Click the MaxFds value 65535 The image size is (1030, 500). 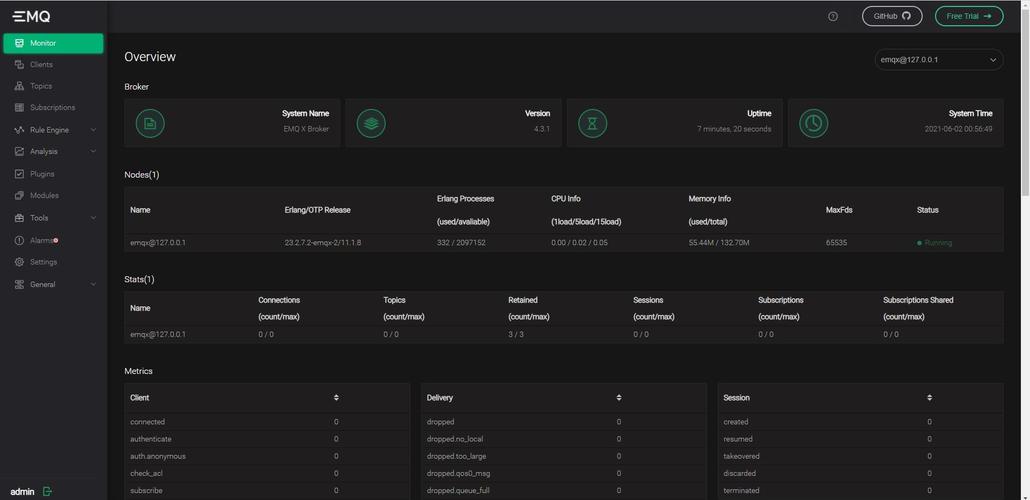tap(836, 243)
